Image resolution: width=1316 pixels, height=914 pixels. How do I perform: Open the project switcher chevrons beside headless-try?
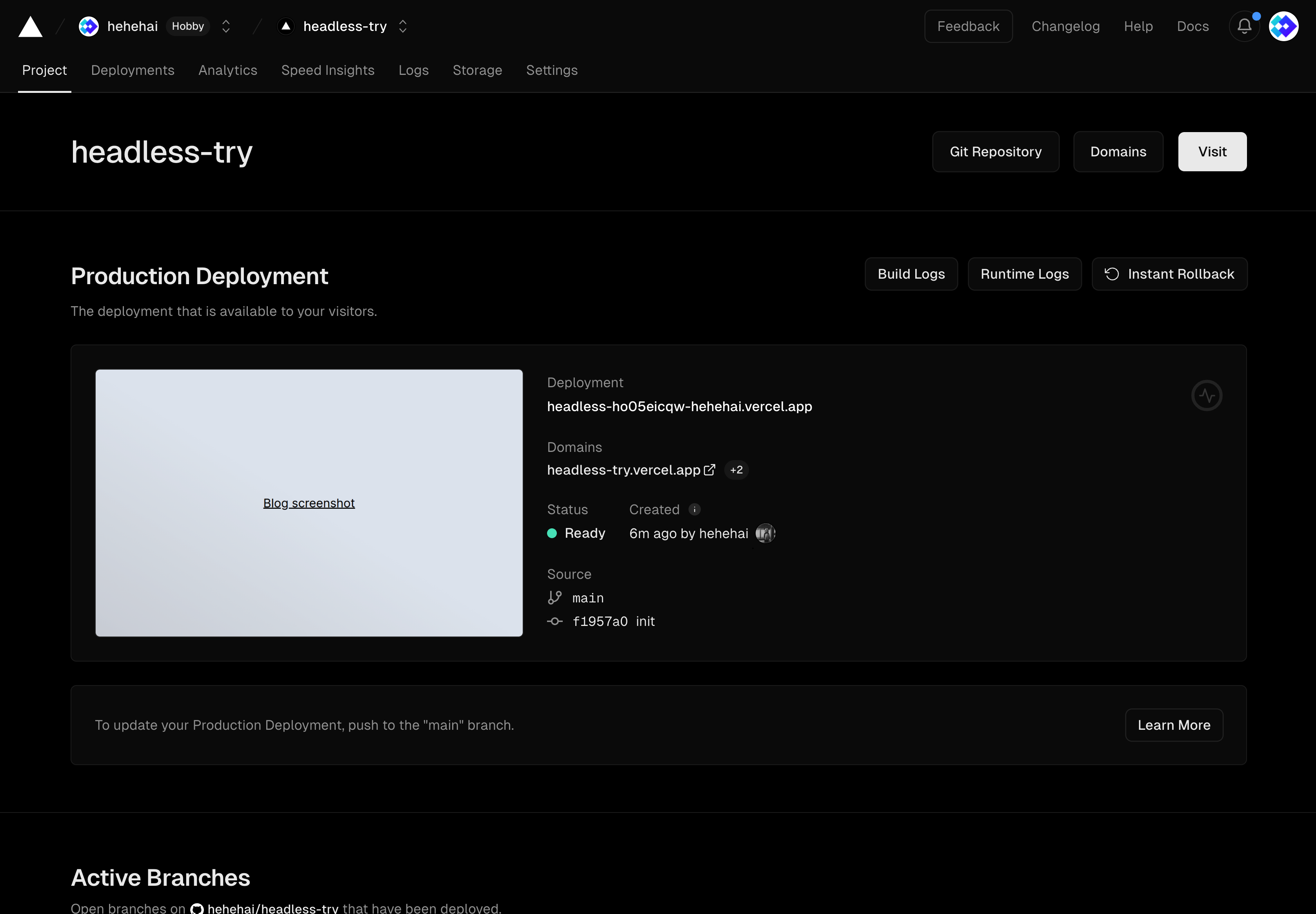(403, 26)
